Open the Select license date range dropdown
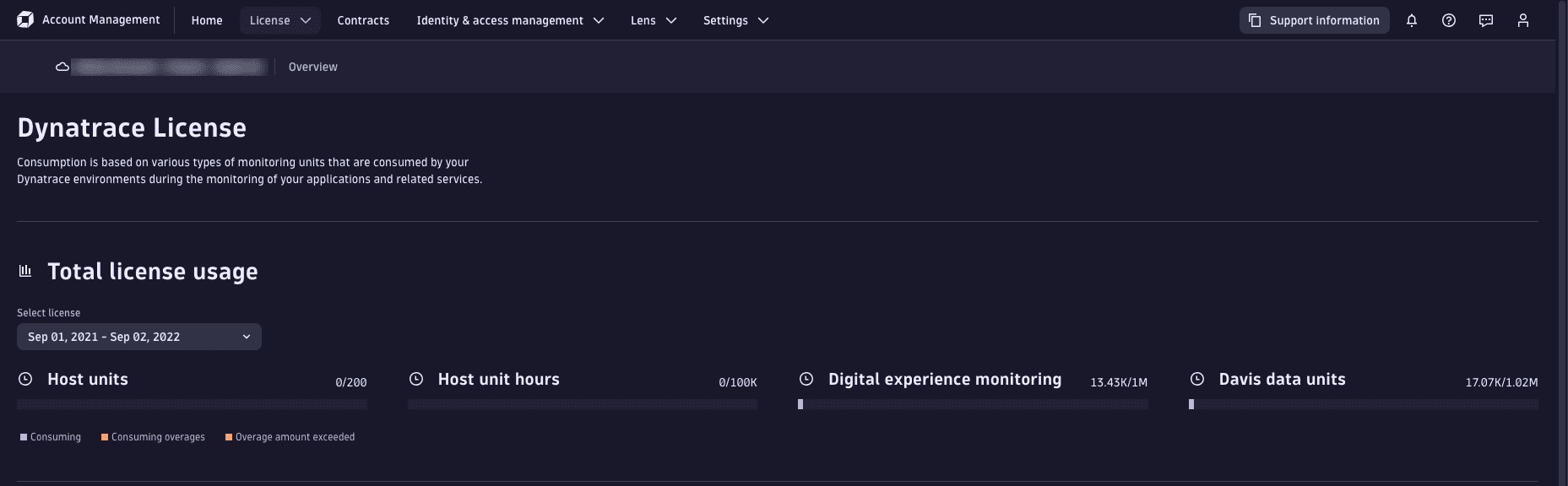 (139, 337)
